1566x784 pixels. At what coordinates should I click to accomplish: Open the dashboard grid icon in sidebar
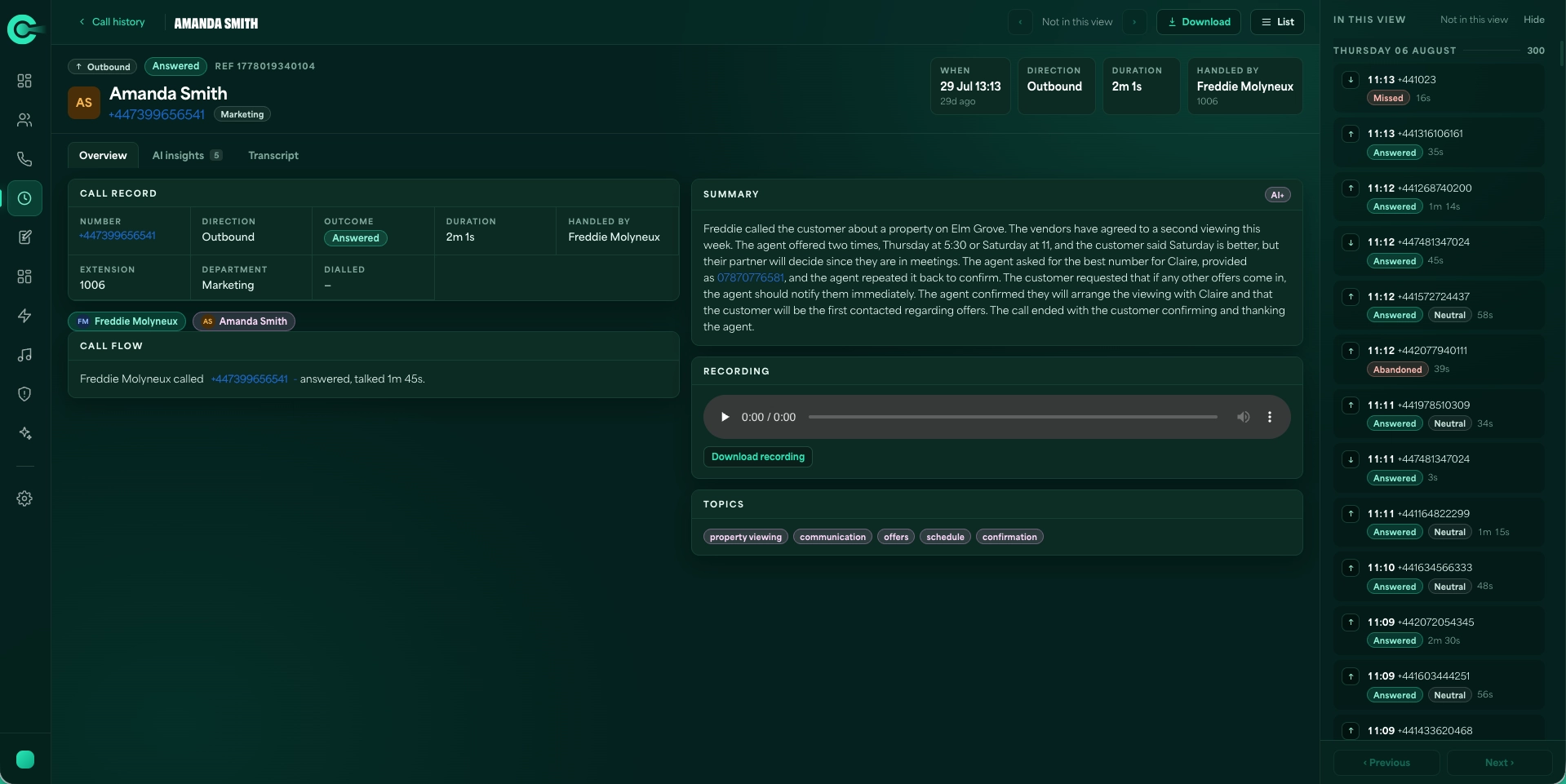24,81
